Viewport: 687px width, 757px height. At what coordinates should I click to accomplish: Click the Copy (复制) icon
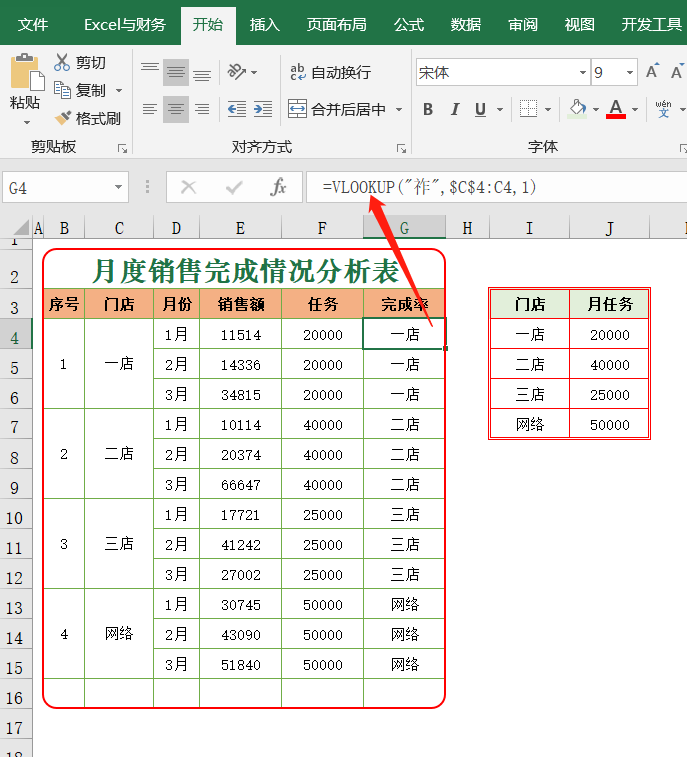(62, 90)
